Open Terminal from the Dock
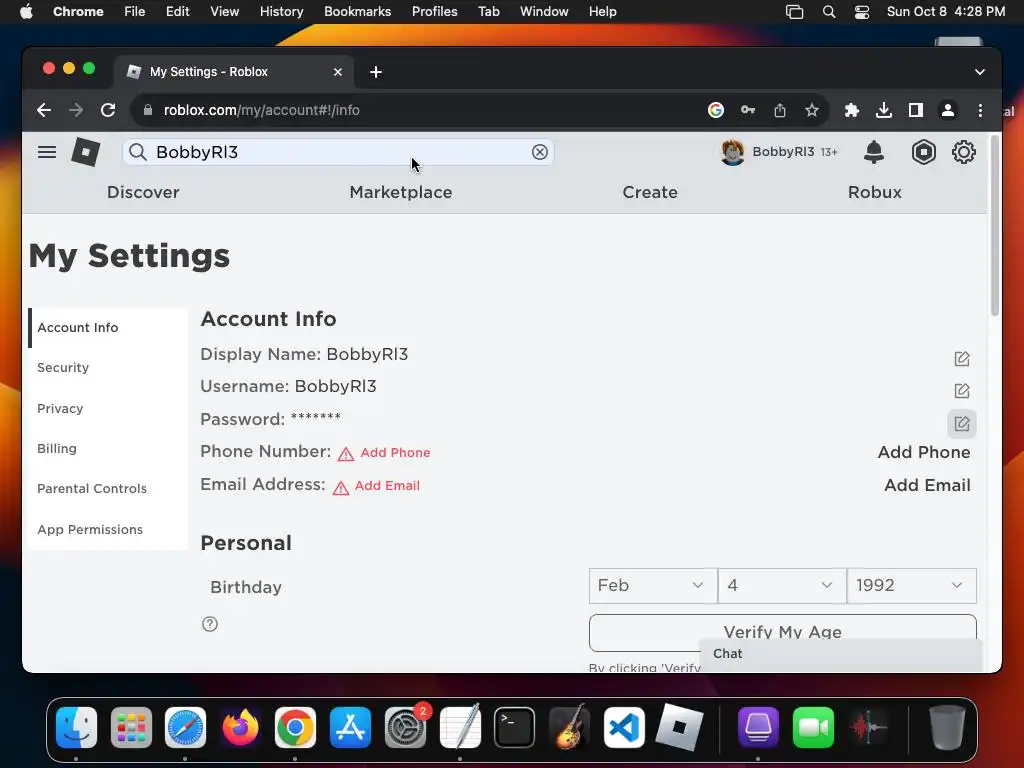This screenshot has height=768, width=1024. (514, 728)
